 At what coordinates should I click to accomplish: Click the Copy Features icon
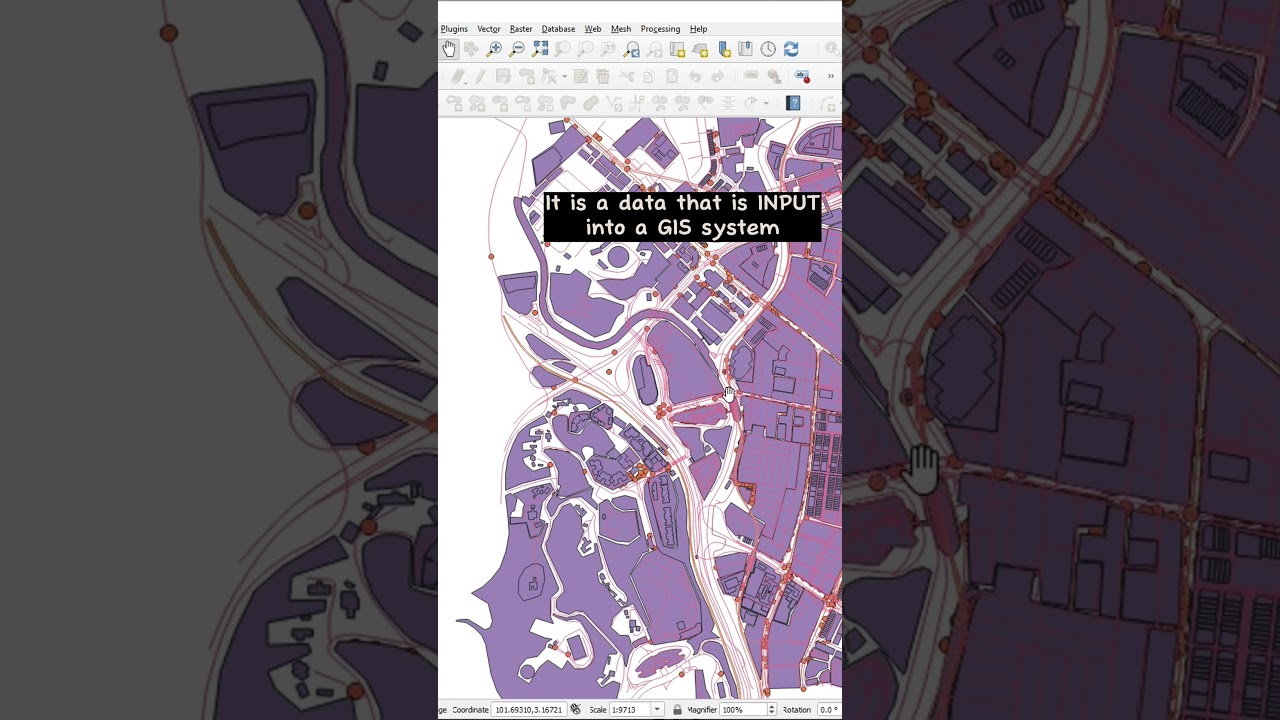pos(649,76)
